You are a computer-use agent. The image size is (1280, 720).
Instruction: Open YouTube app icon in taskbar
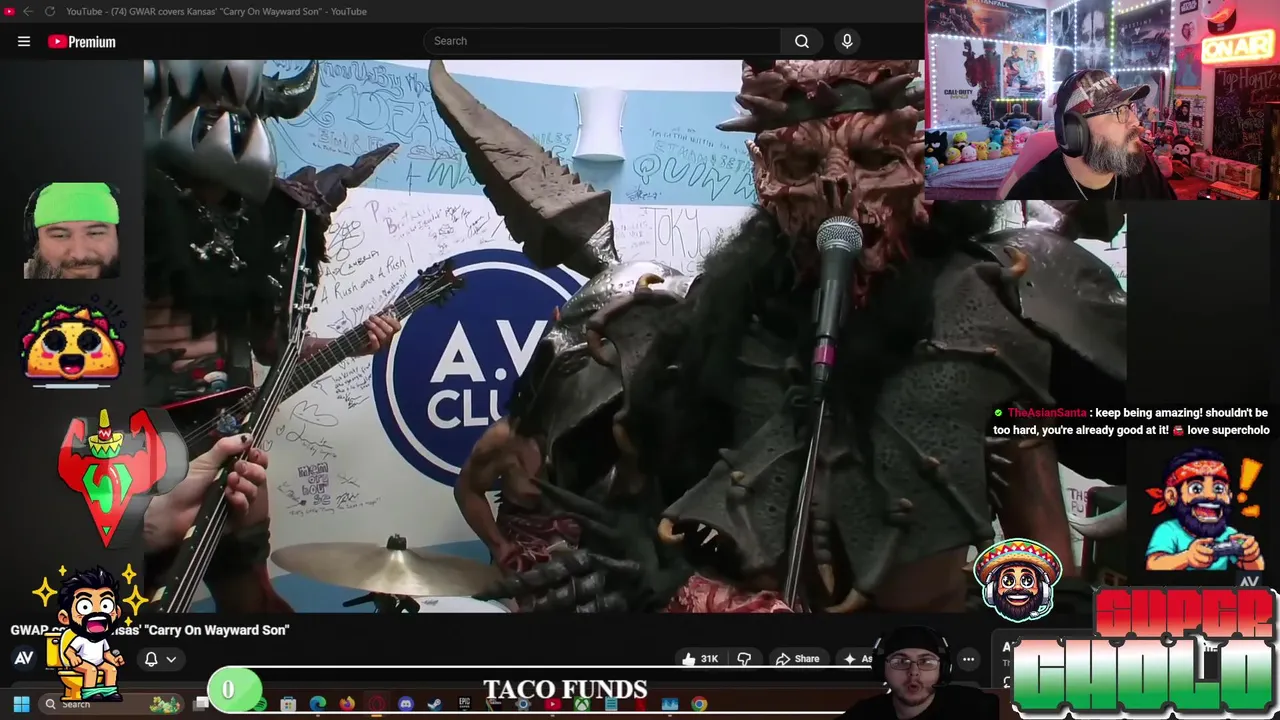(x=553, y=704)
